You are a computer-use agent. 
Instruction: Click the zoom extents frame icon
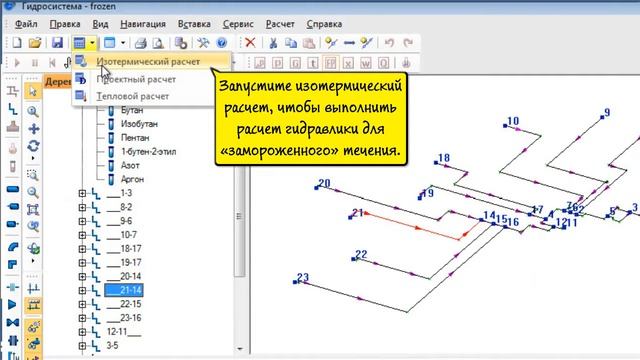tap(33, 209)
